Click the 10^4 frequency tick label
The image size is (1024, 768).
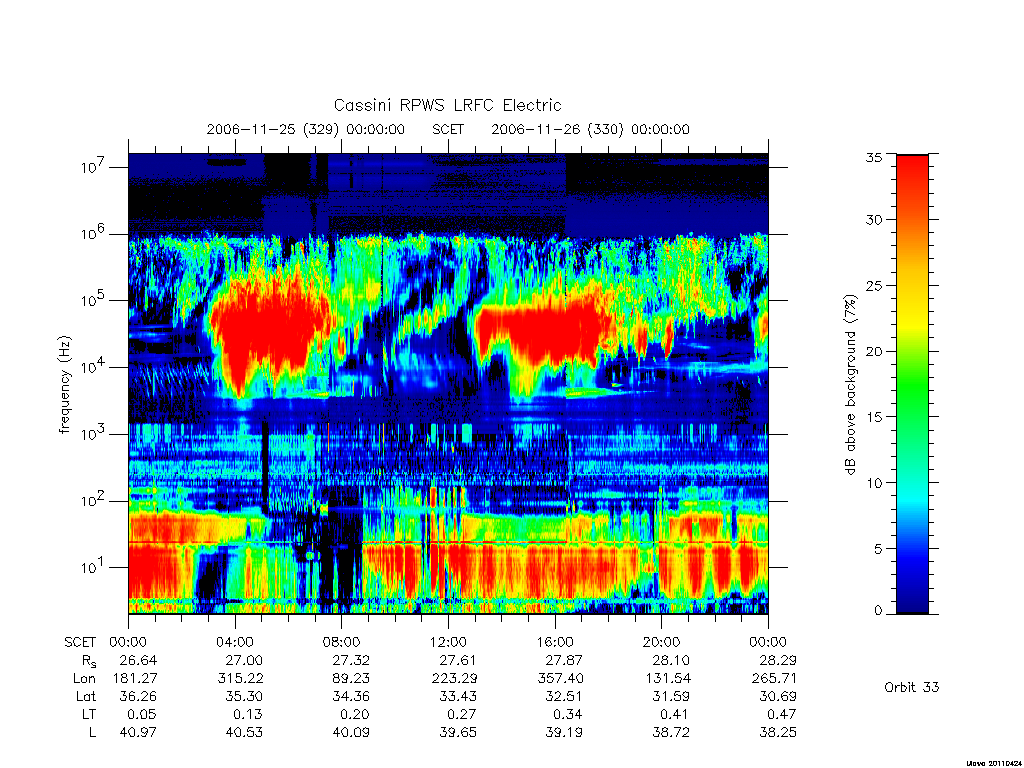pos(93,367)
